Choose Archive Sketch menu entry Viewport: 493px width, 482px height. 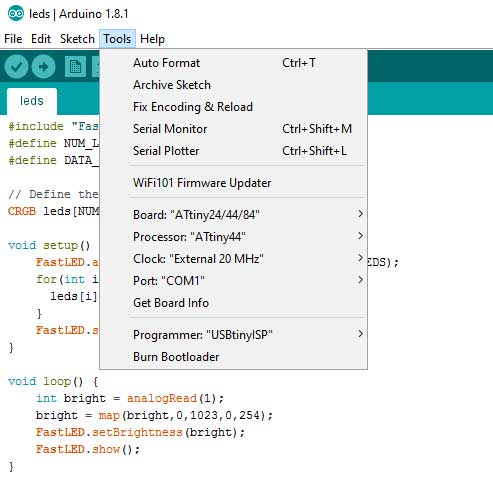(233, 85)
